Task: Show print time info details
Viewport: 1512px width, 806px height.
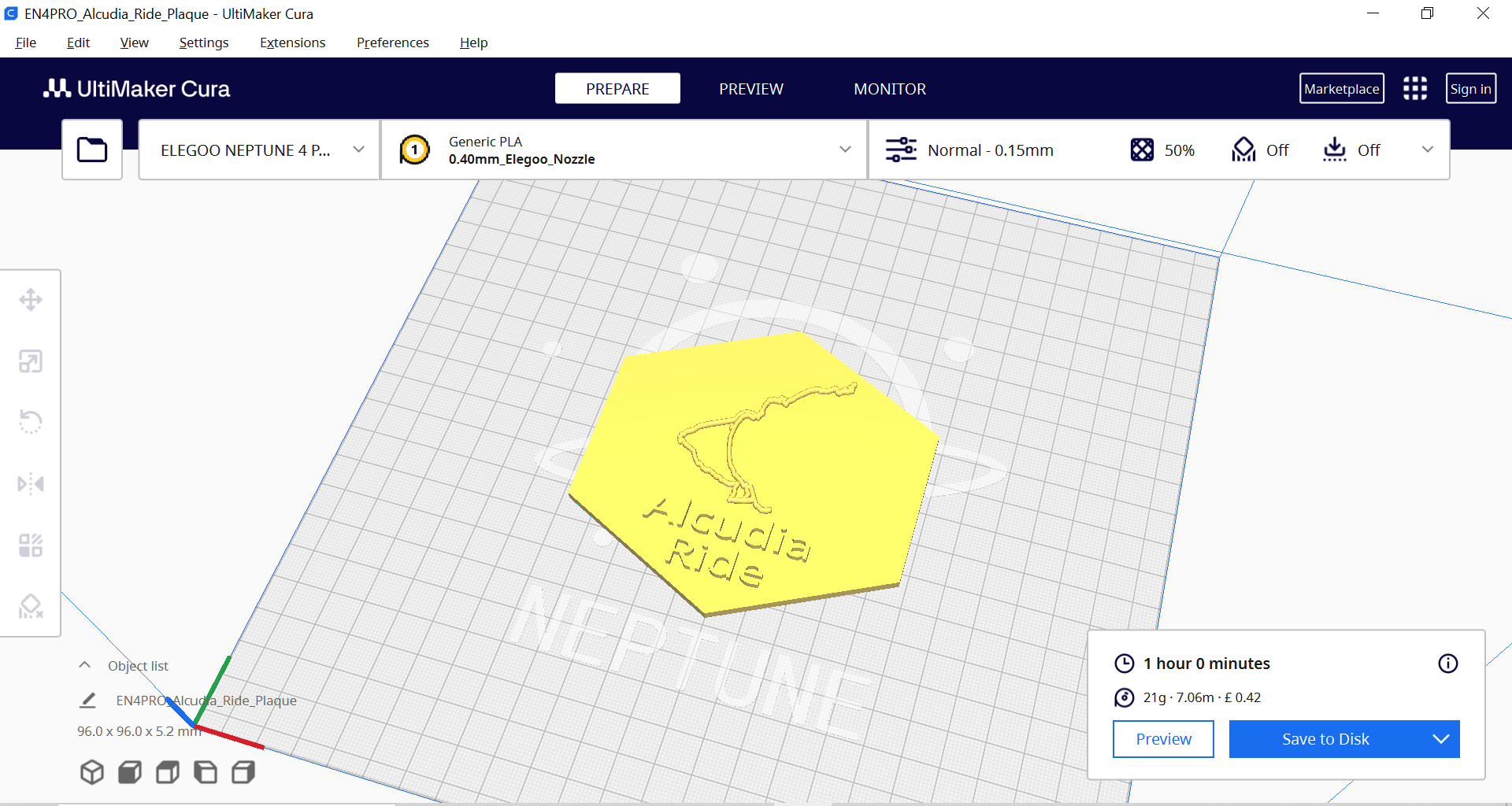Action: pos(1448,664)
